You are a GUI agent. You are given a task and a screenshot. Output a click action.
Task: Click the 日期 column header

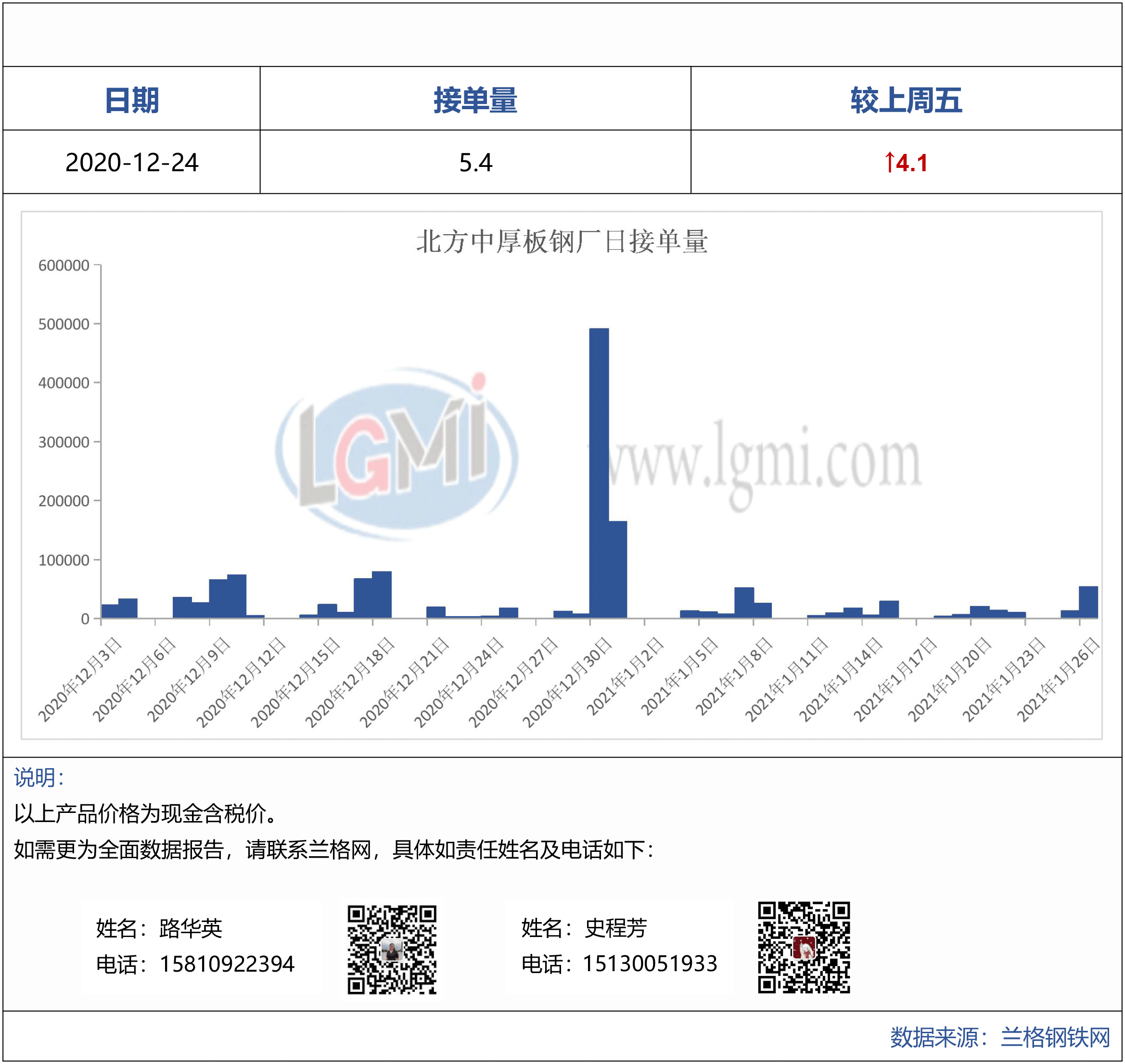132,100
